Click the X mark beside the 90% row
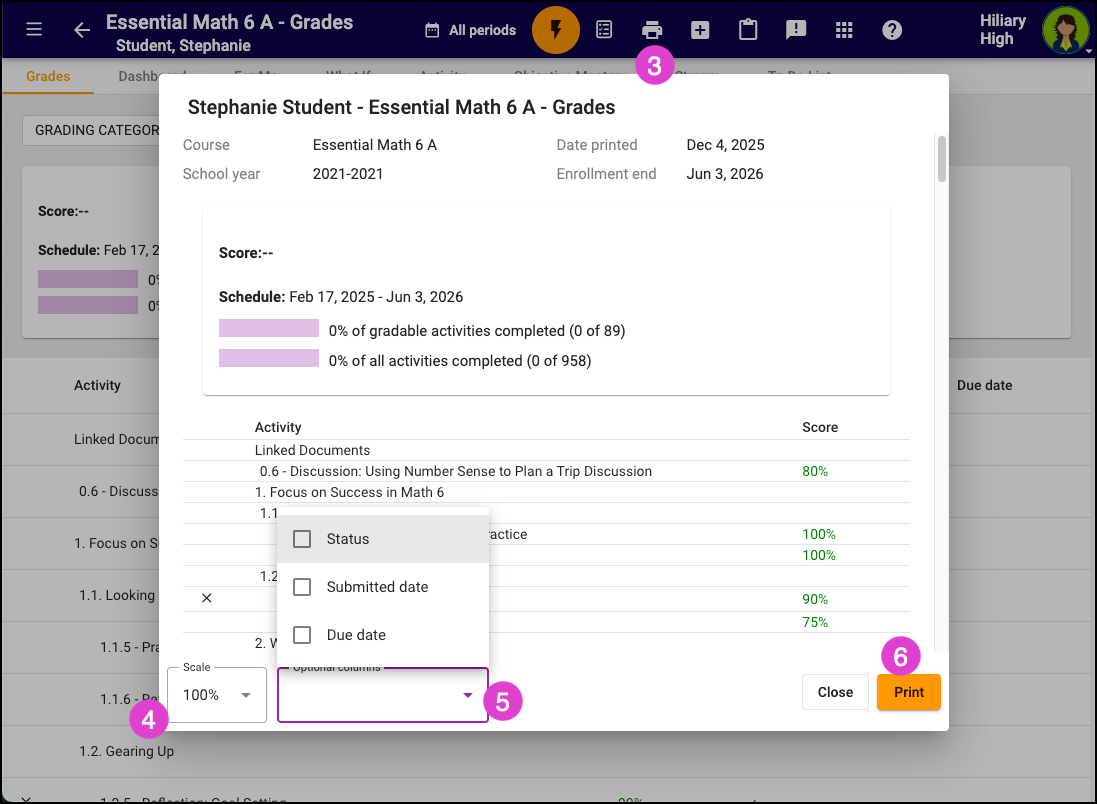1097x804 pixels. click(x=206, y=598)
